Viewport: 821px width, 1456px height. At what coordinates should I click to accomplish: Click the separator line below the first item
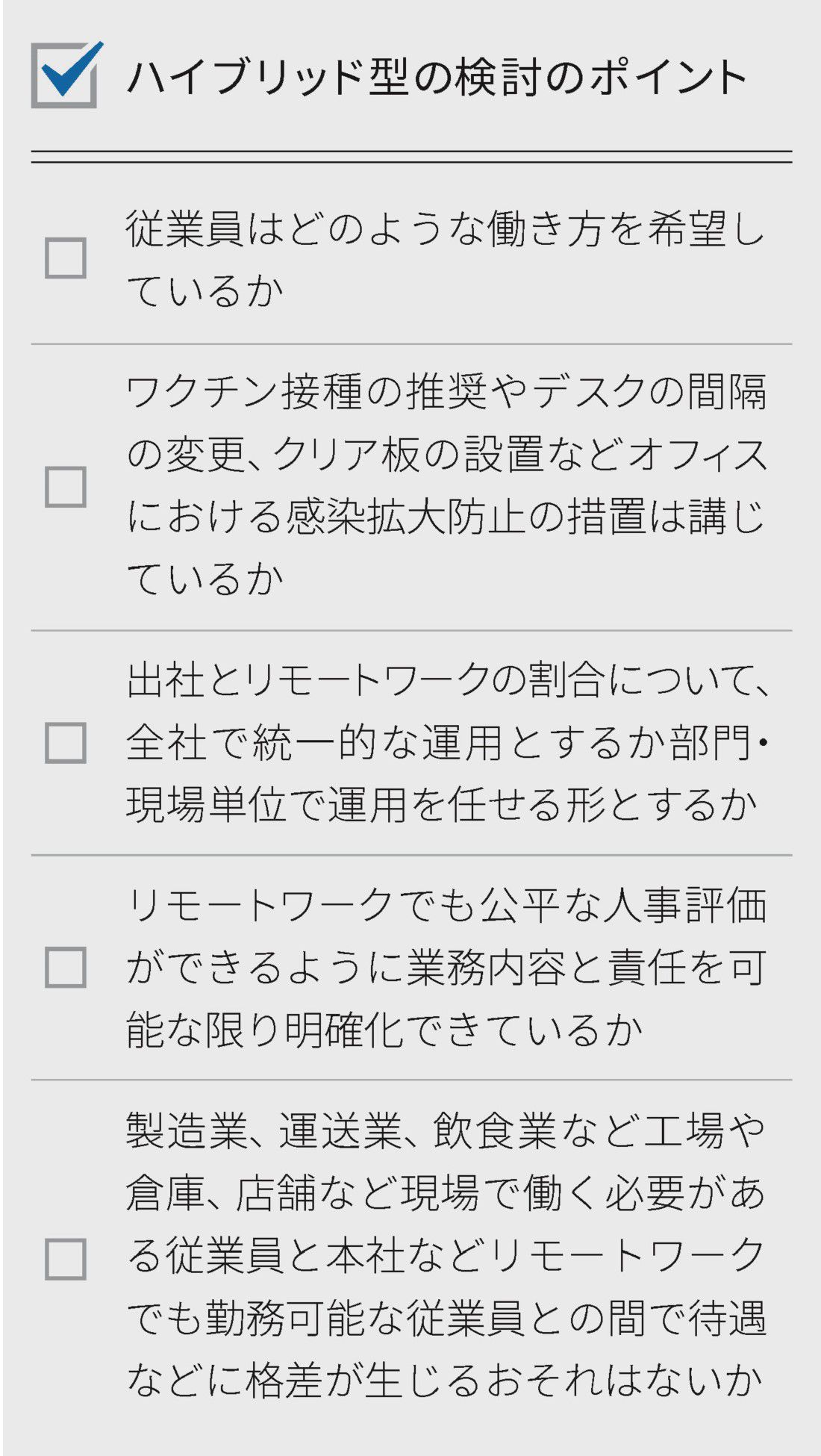pos(411,344)
